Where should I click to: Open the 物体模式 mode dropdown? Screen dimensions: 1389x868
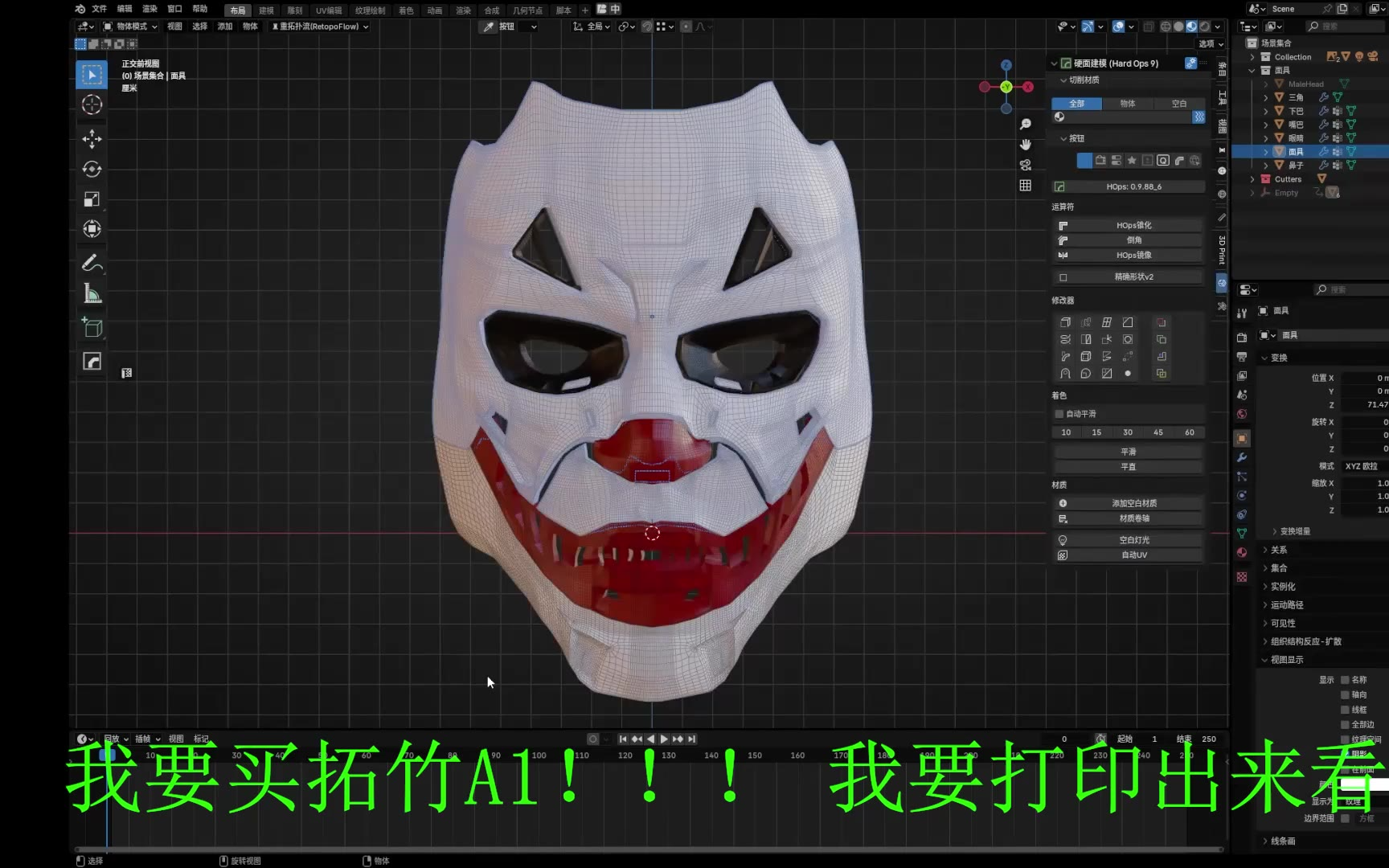pos(129,27)
